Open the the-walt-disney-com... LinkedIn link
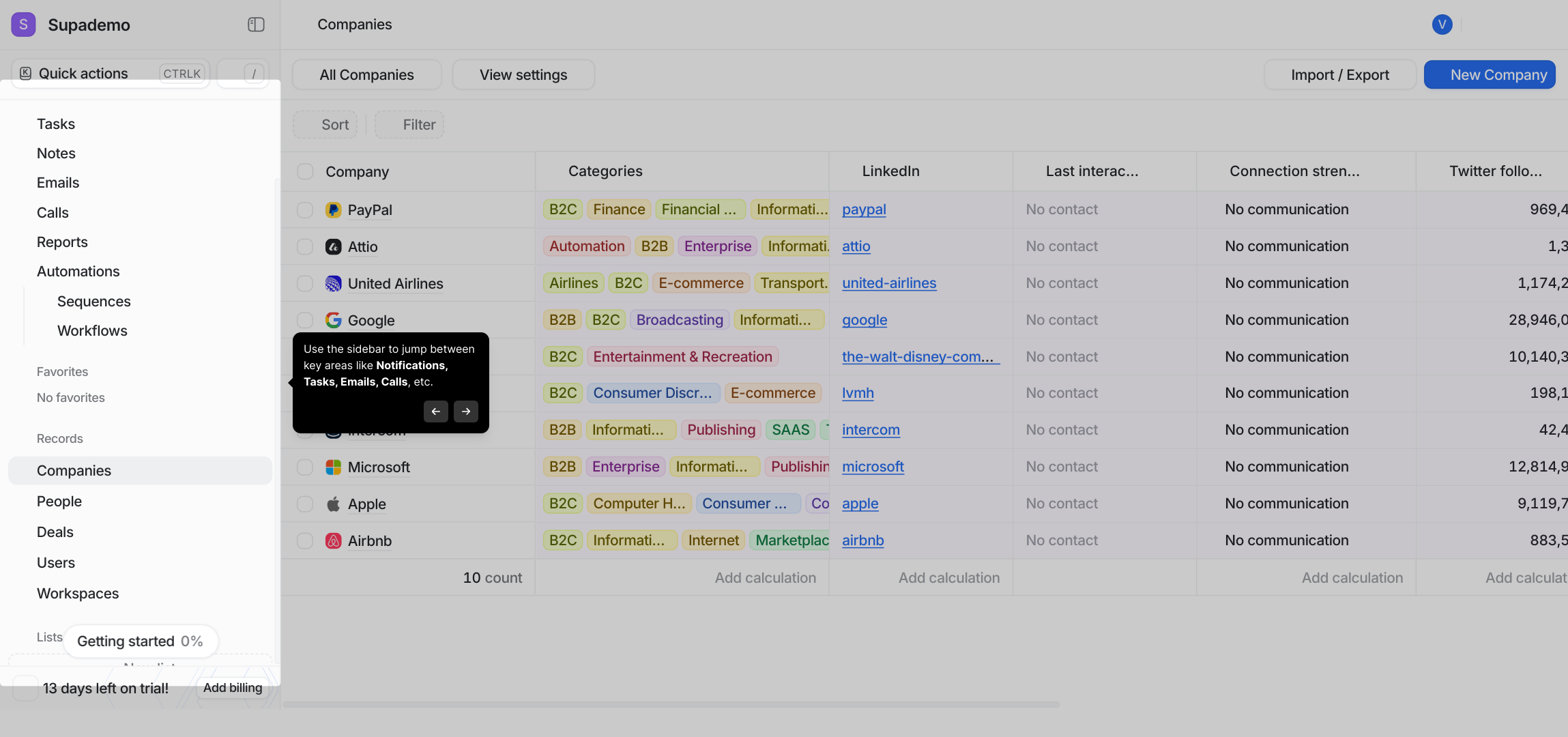Screen dimensions: 1568x737 pos(920,357)
